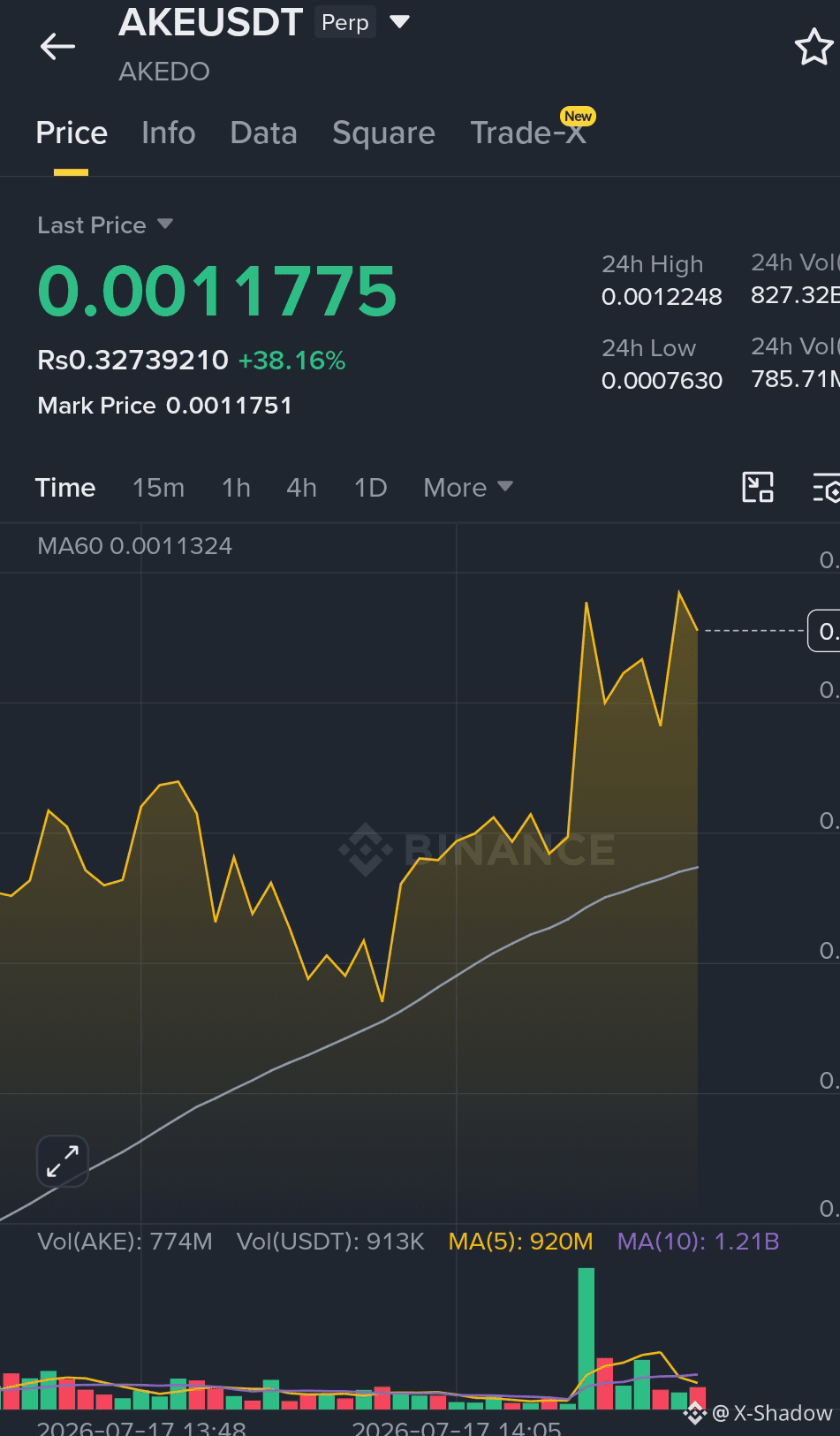
Task: Tap the tallest green volume bar
Action: 586,1338
